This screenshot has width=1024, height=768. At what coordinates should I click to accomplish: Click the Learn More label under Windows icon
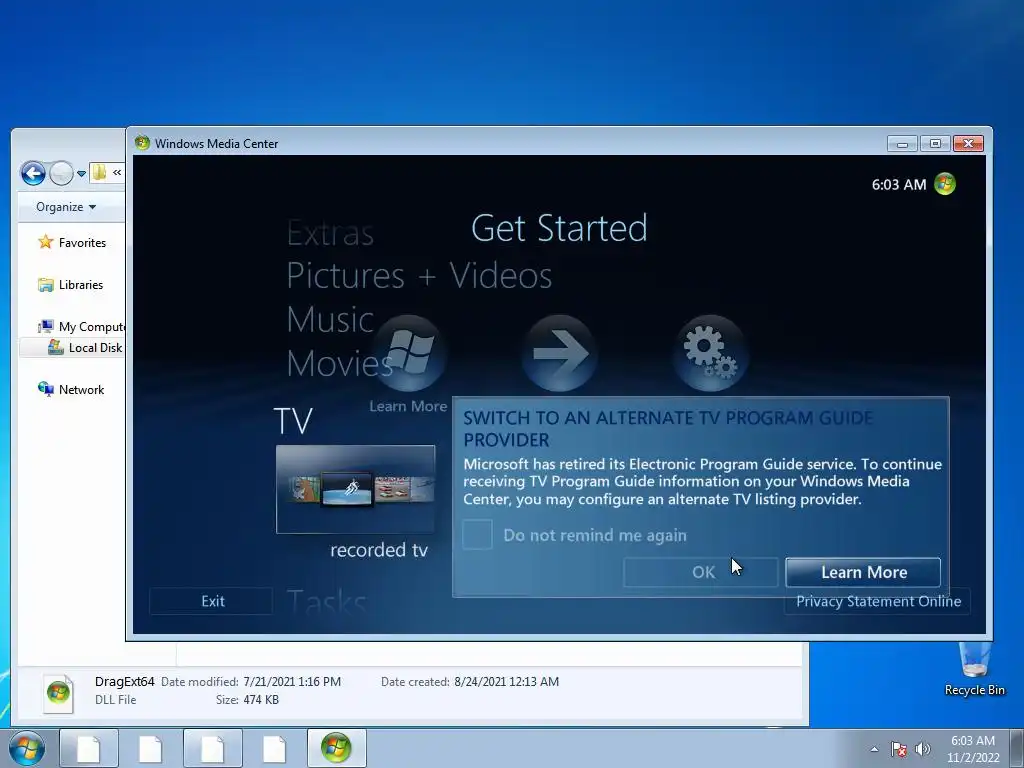tap(408, 406)
